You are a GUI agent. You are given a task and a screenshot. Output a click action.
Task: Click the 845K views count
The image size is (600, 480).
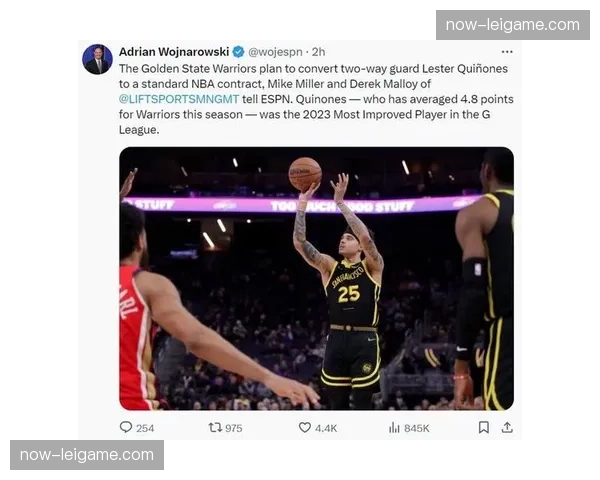tap(417, 428)
